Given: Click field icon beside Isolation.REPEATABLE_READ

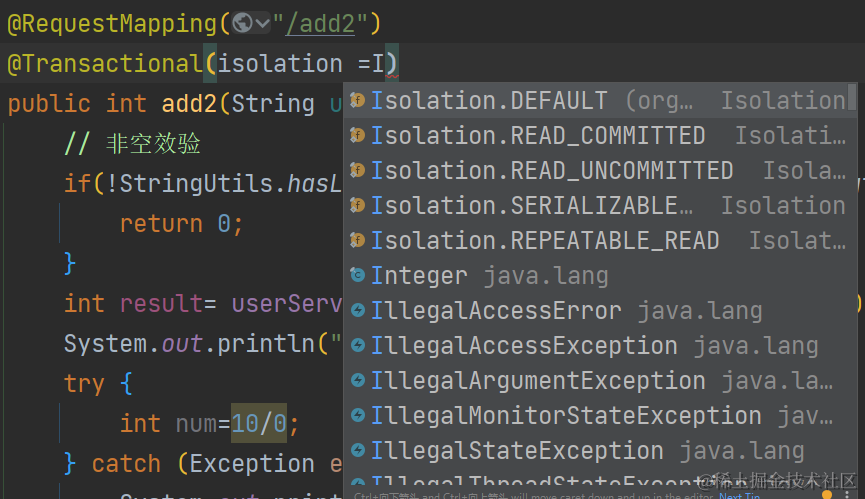Looking at the screenshot, I should point(357,240).
